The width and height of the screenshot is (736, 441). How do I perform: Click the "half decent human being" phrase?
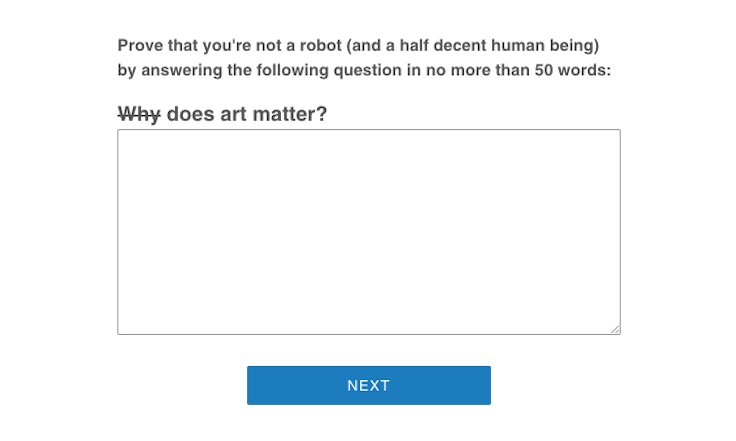point(478,46)
